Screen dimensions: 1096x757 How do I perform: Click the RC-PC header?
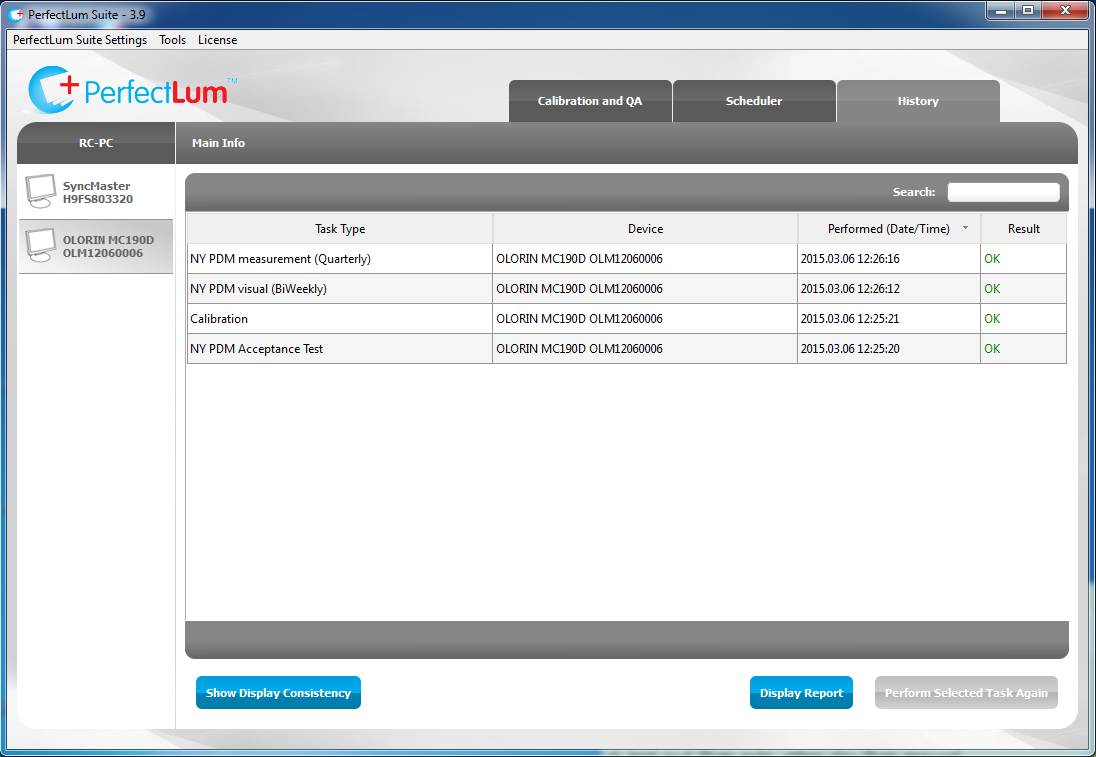[x=96, y=143]
